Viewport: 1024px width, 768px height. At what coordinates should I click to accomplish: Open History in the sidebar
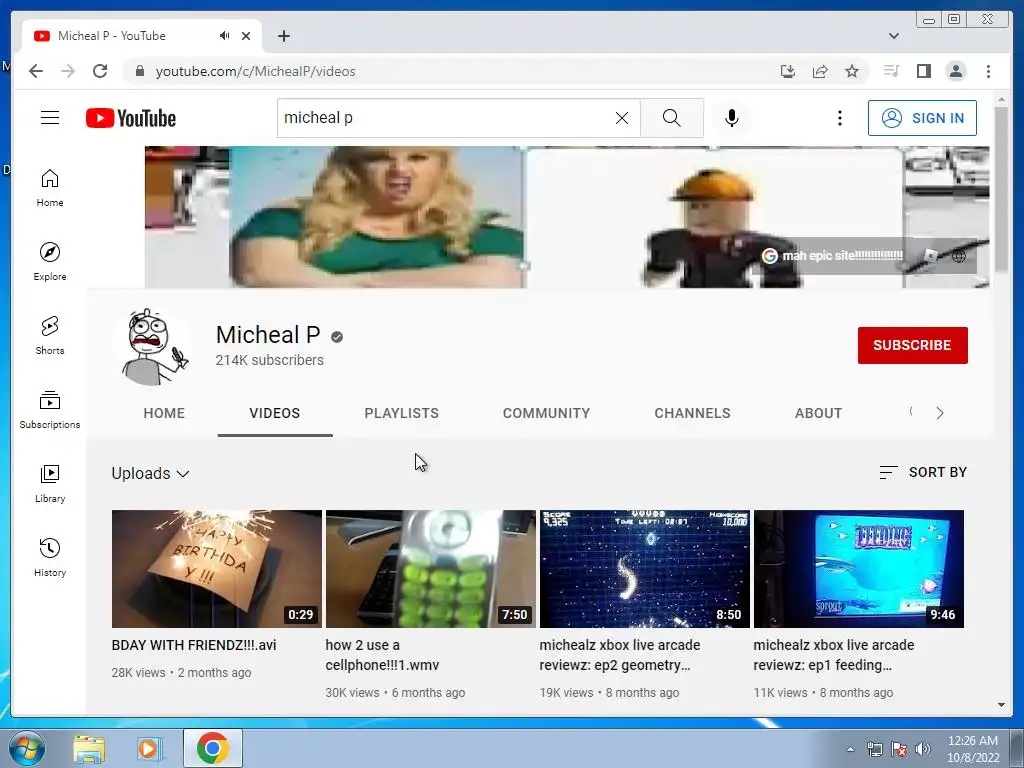point(50,557)
